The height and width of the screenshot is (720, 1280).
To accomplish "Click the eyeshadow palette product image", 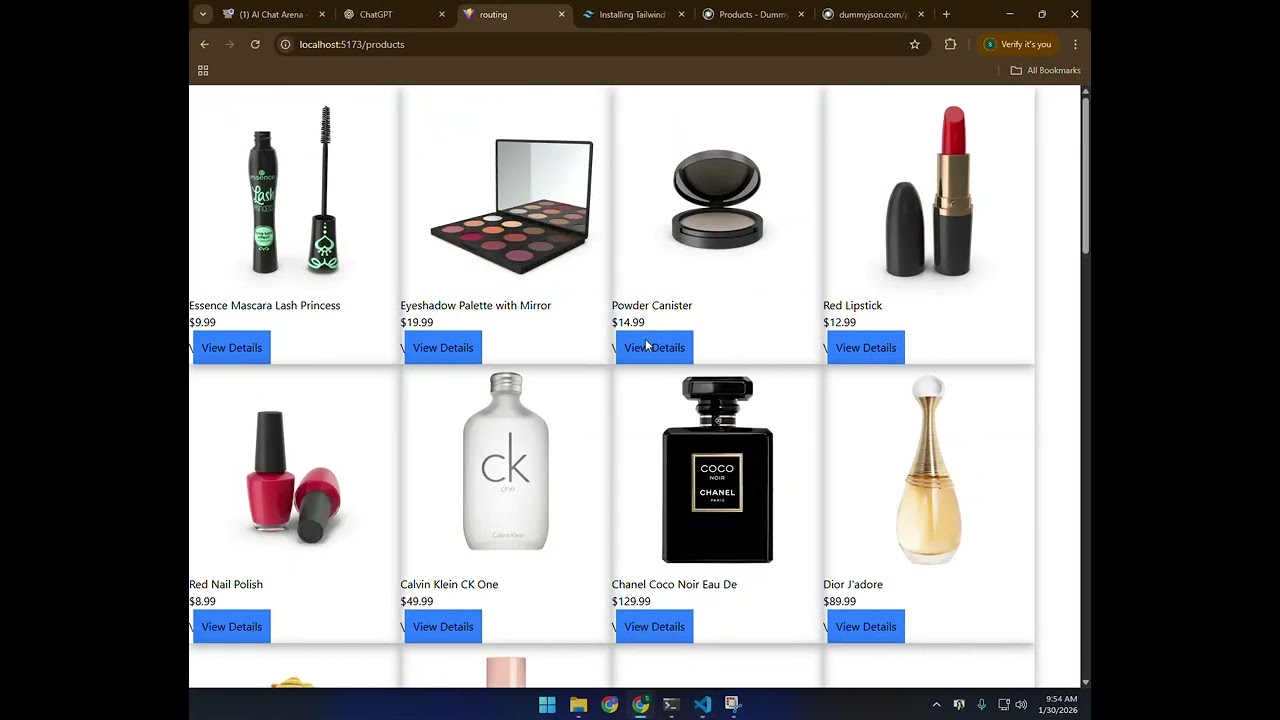I will tap(506, 190).
